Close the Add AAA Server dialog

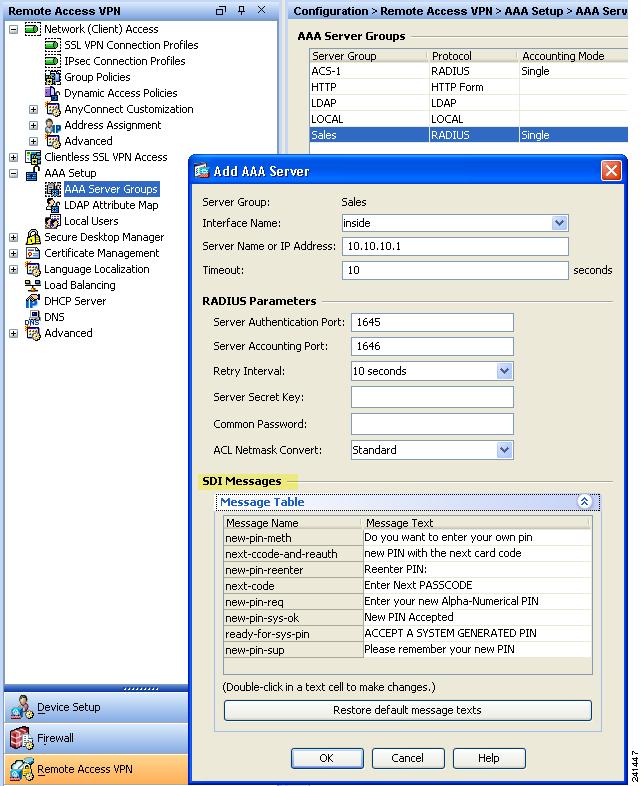(x=611, y=171)
